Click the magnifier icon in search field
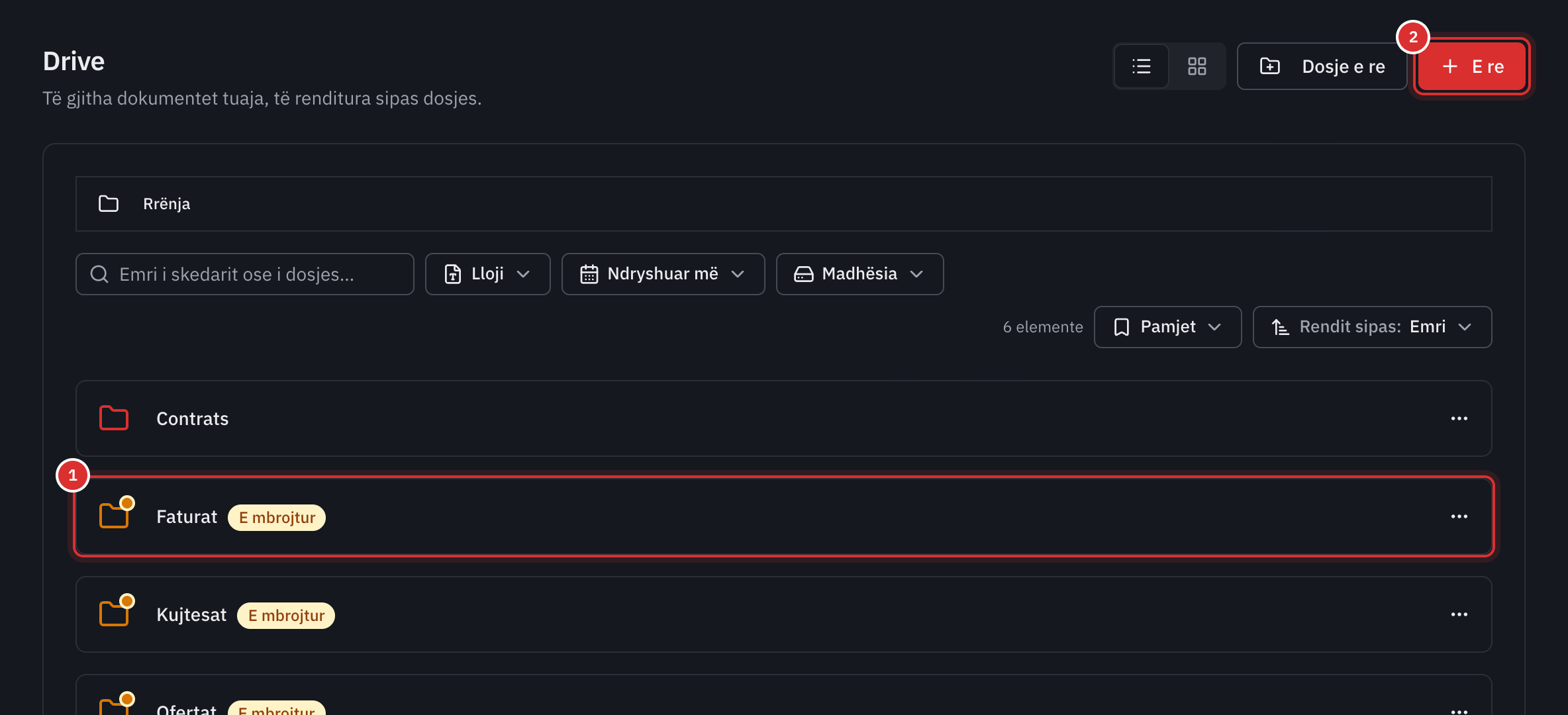Screen dimensions: 1568x715 pyautogui.click(x=99, y=274)
